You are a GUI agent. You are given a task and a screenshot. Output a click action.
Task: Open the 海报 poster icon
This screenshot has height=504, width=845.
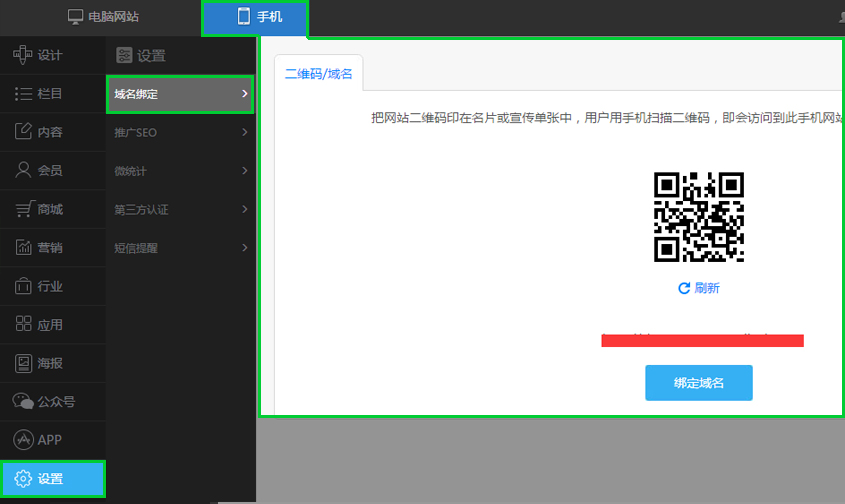(x=23, y=363)
